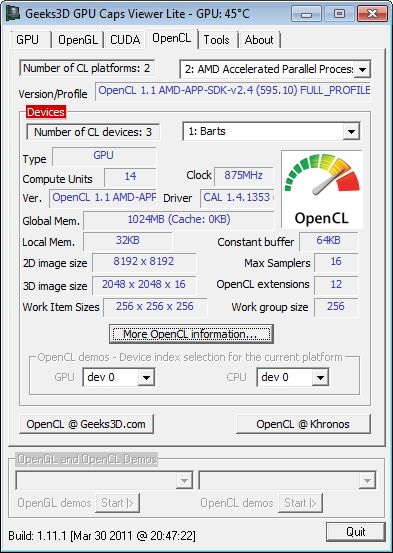The width and height of the screenshot is (393, 553).
Task: Click the Number of CL platforms field
Action: [x=87, y=68]
